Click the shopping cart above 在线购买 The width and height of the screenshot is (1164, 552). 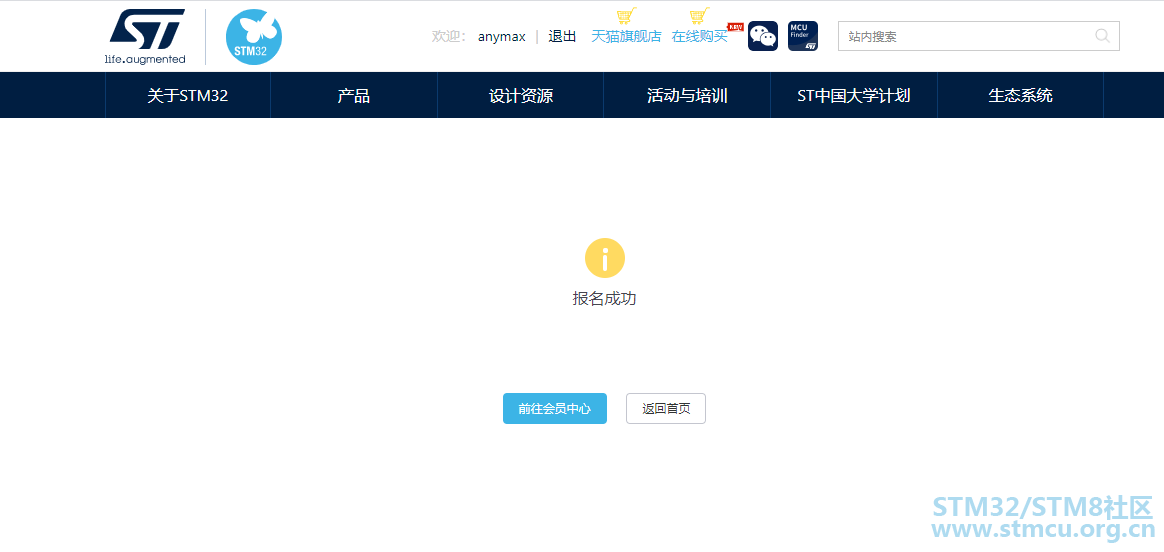pos(699,16)
